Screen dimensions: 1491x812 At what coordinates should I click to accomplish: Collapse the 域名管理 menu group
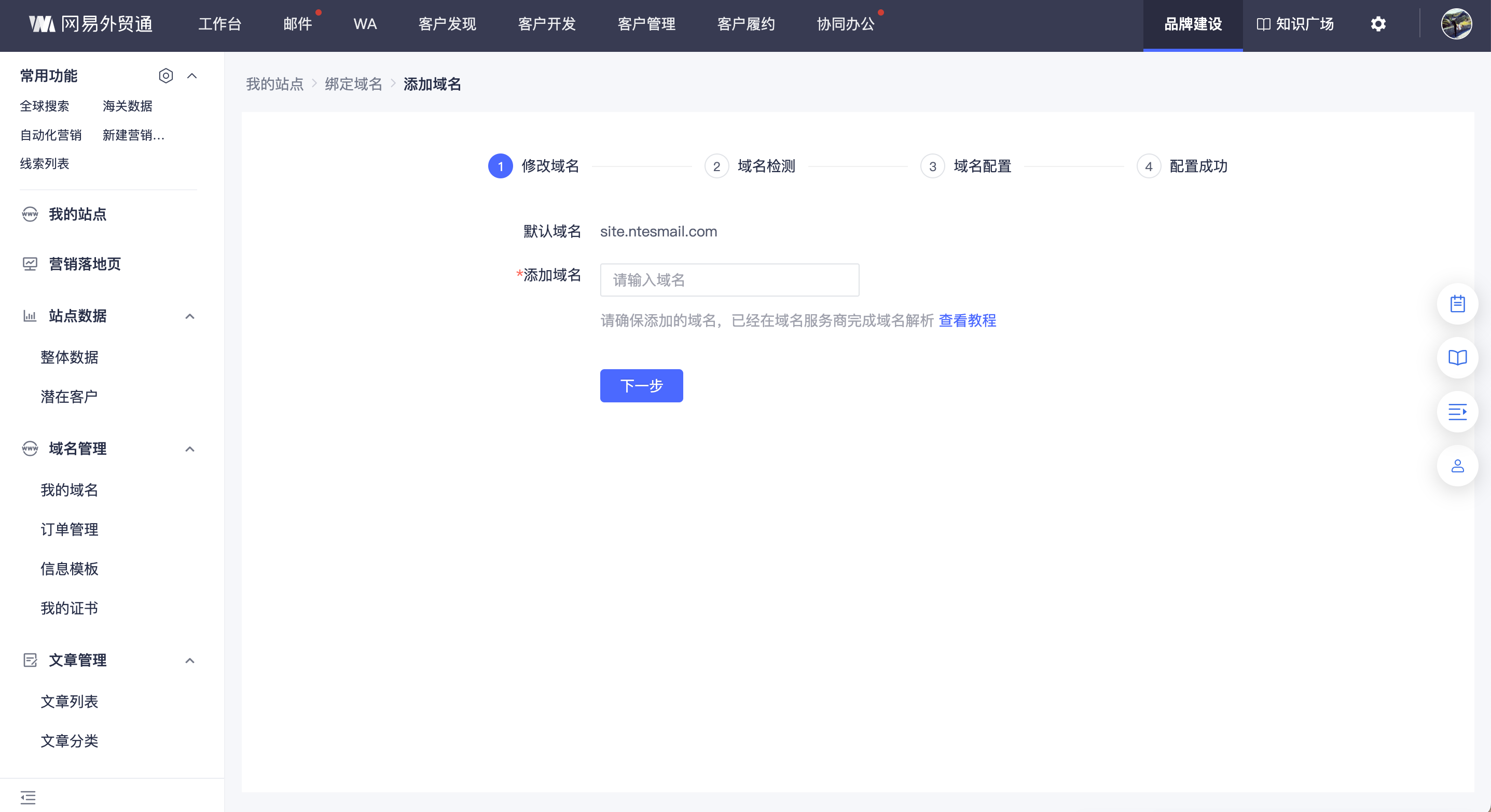(189, 449)
